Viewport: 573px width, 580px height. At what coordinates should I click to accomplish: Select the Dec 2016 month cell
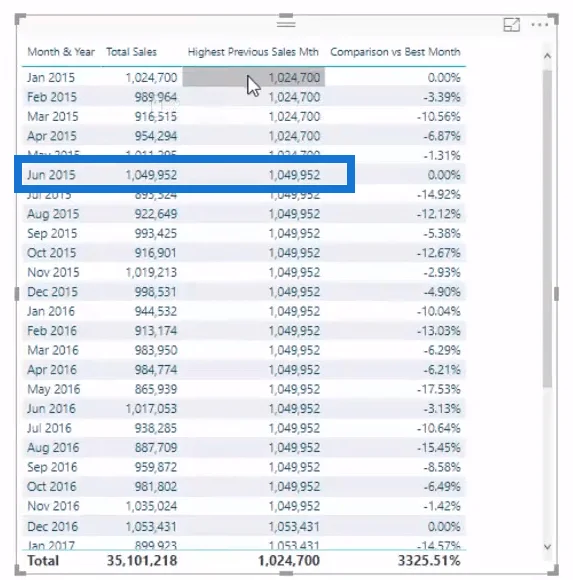(52, 526)
